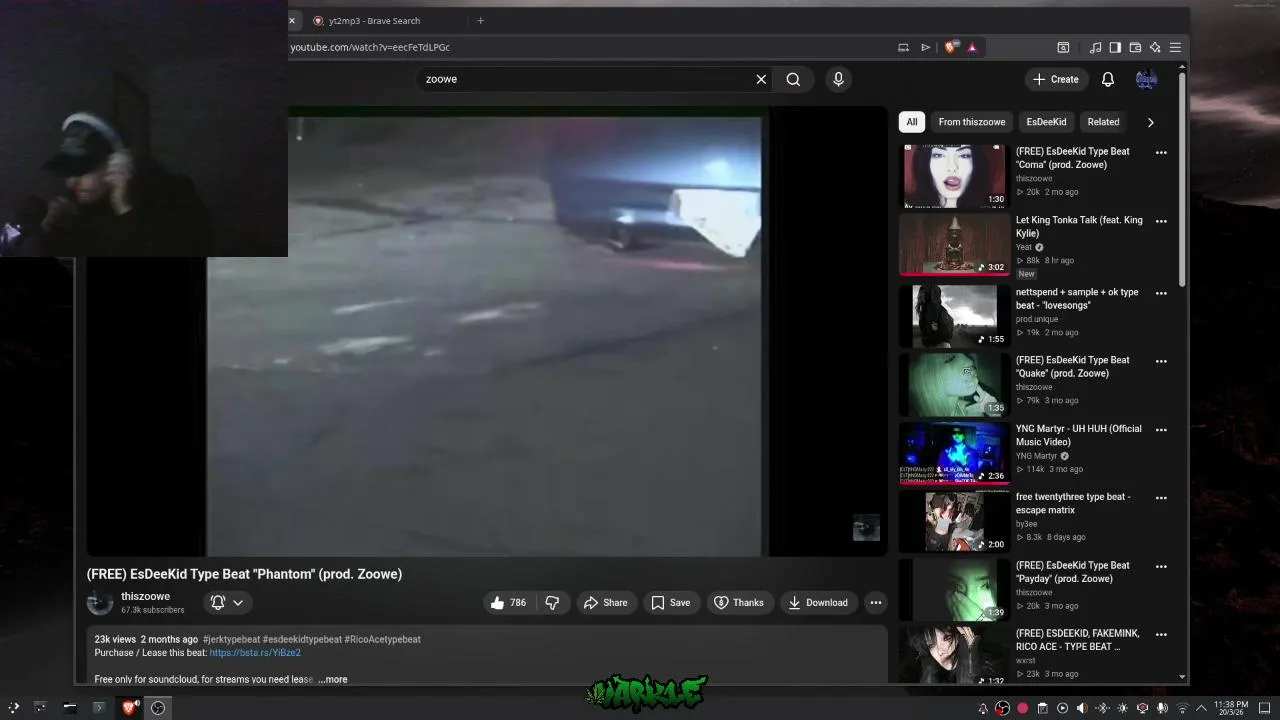This screenshot has width=1280, height=720.
Task: Click the taskbar Wi-Fi network icon
Action: click(x=1182, y=709)
